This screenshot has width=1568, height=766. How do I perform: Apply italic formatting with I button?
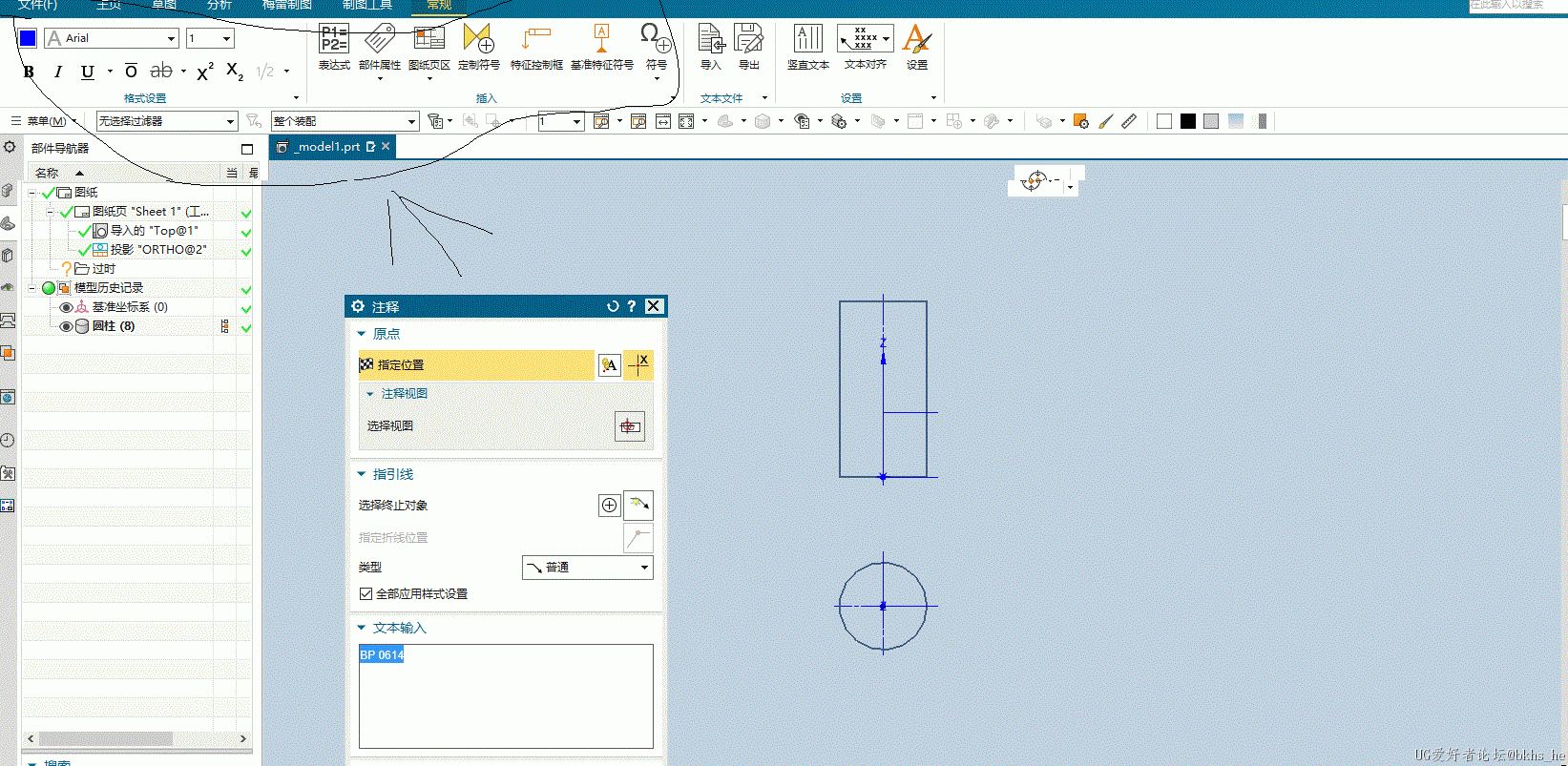tap(58, 72)
